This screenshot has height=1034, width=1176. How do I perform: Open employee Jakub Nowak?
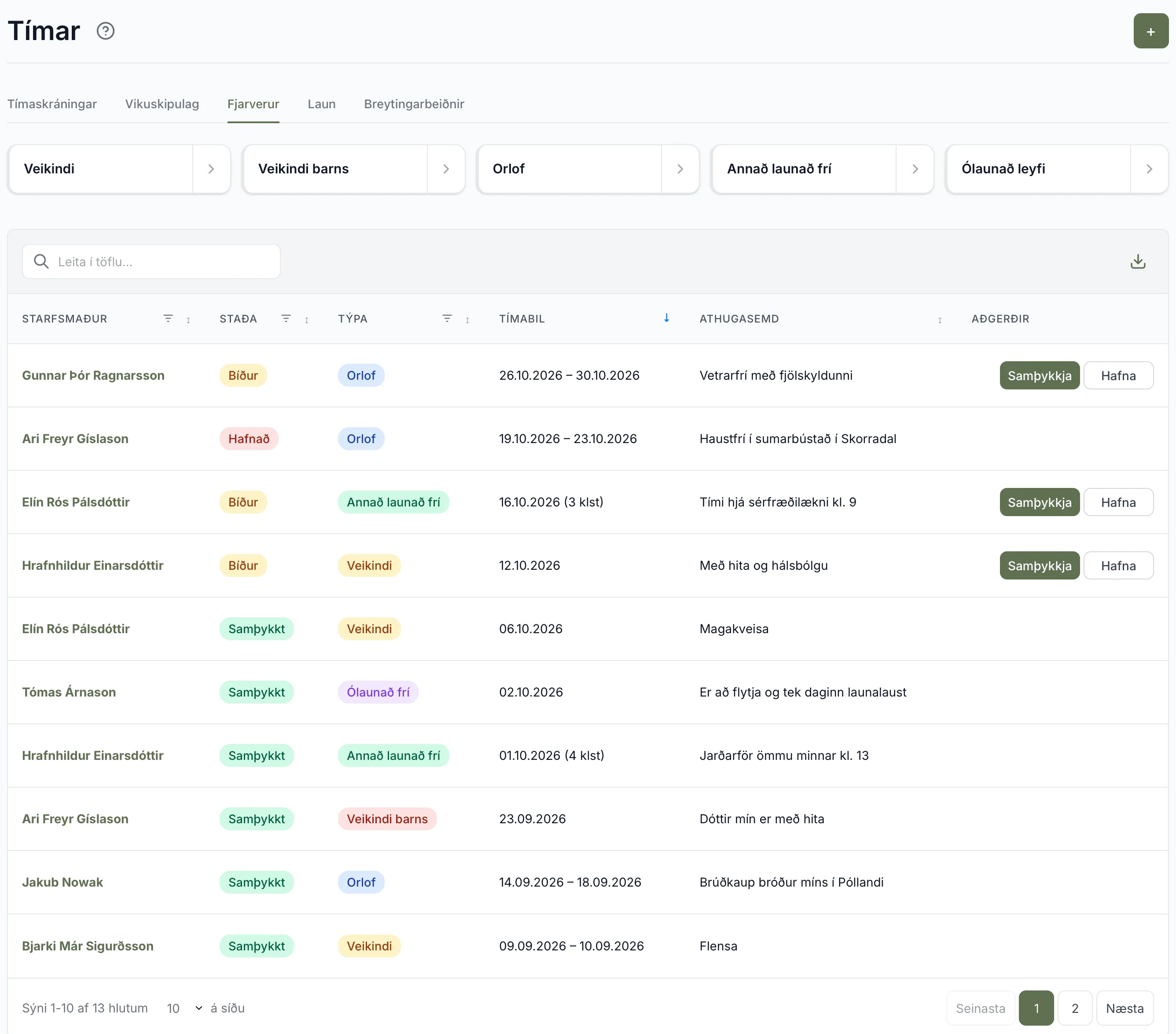pyautogui.click(x=62, y=882)
